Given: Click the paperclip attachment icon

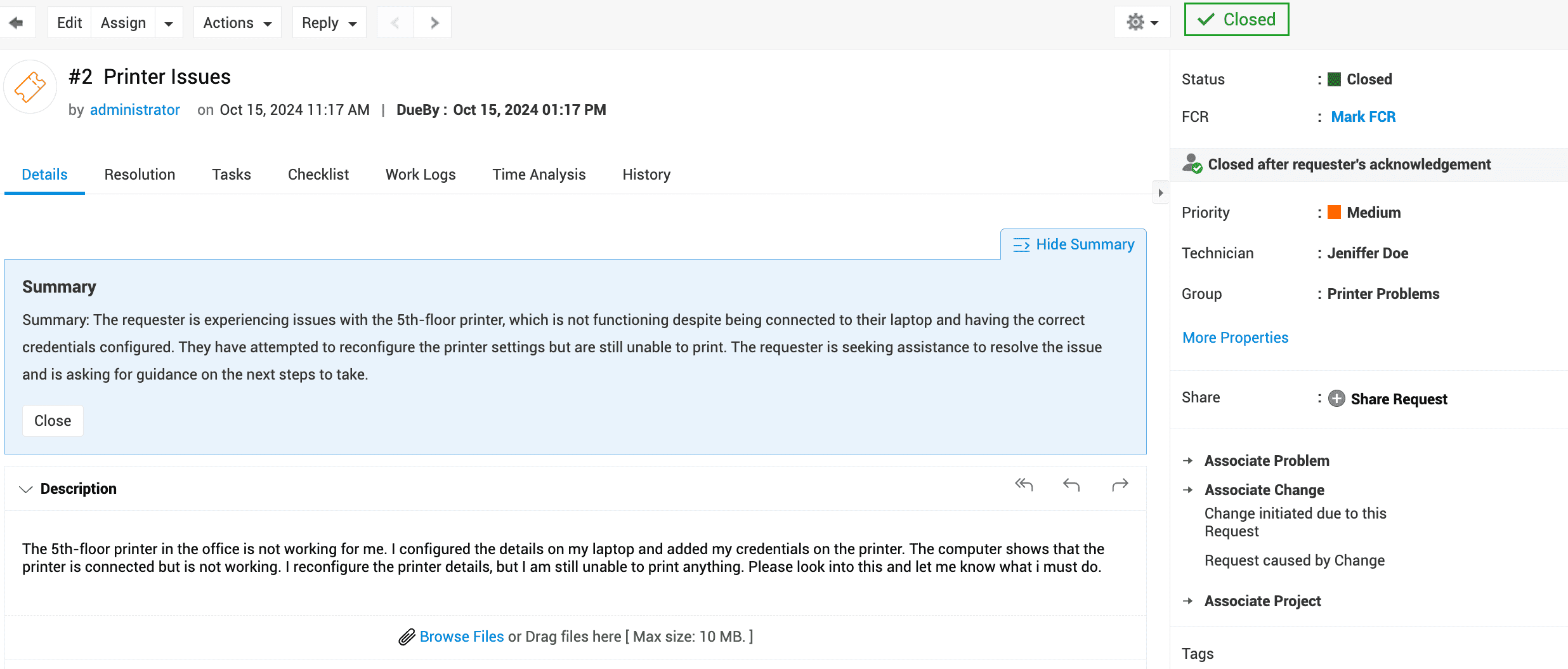Looking at the screenshot, I should point(407,637).
